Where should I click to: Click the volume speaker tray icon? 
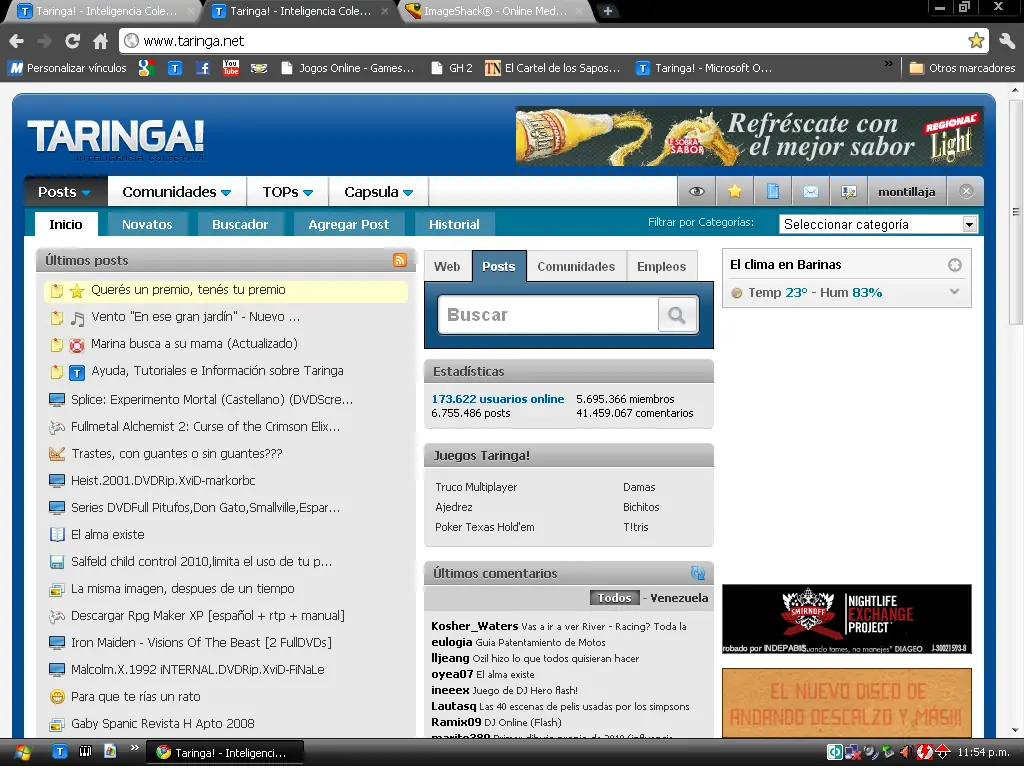click(x=906, y=752)
